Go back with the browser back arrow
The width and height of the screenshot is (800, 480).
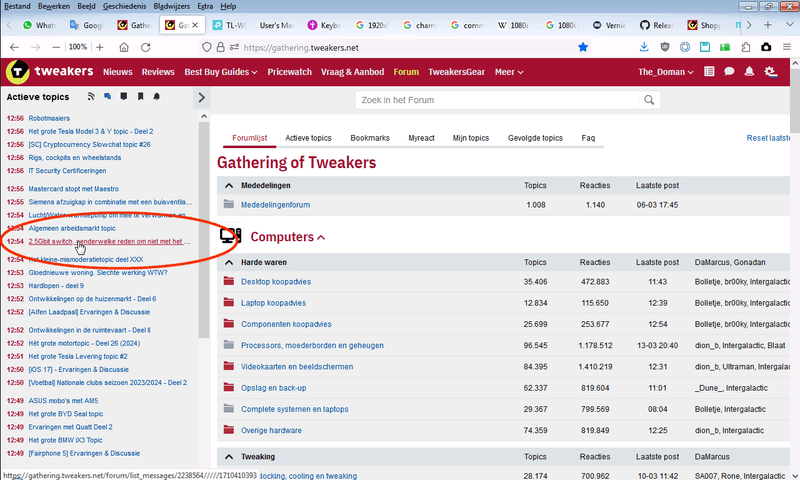click(14, 47)
